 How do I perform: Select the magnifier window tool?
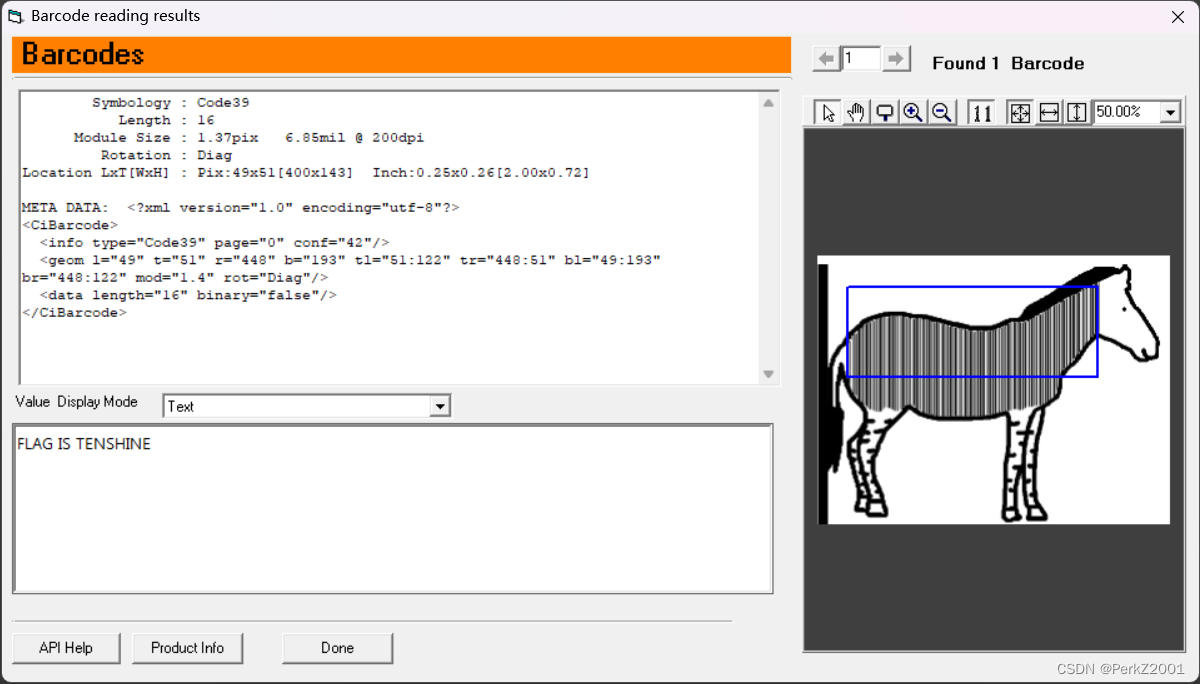[884, 113]
